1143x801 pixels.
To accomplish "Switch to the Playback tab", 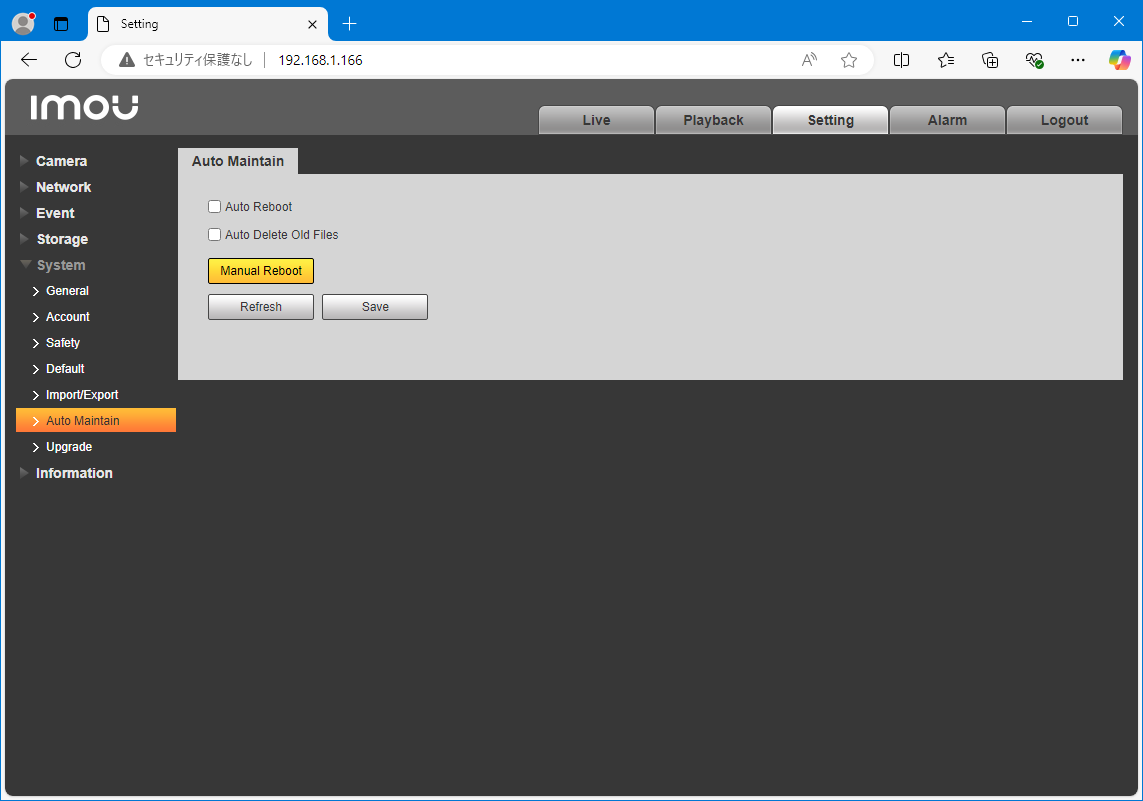I will click(713, 120).
